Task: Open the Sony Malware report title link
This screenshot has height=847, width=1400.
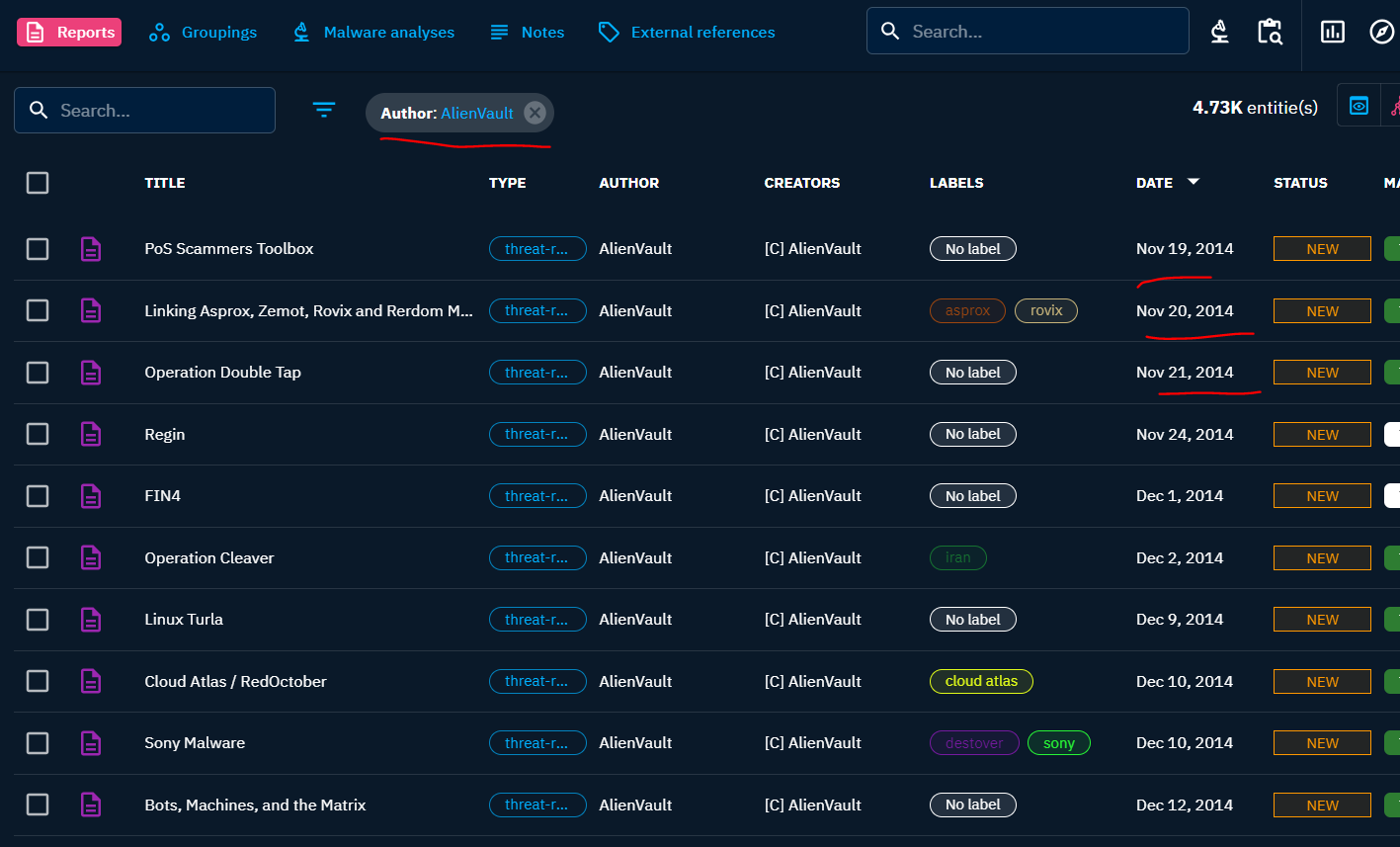Action: point(194,742)
